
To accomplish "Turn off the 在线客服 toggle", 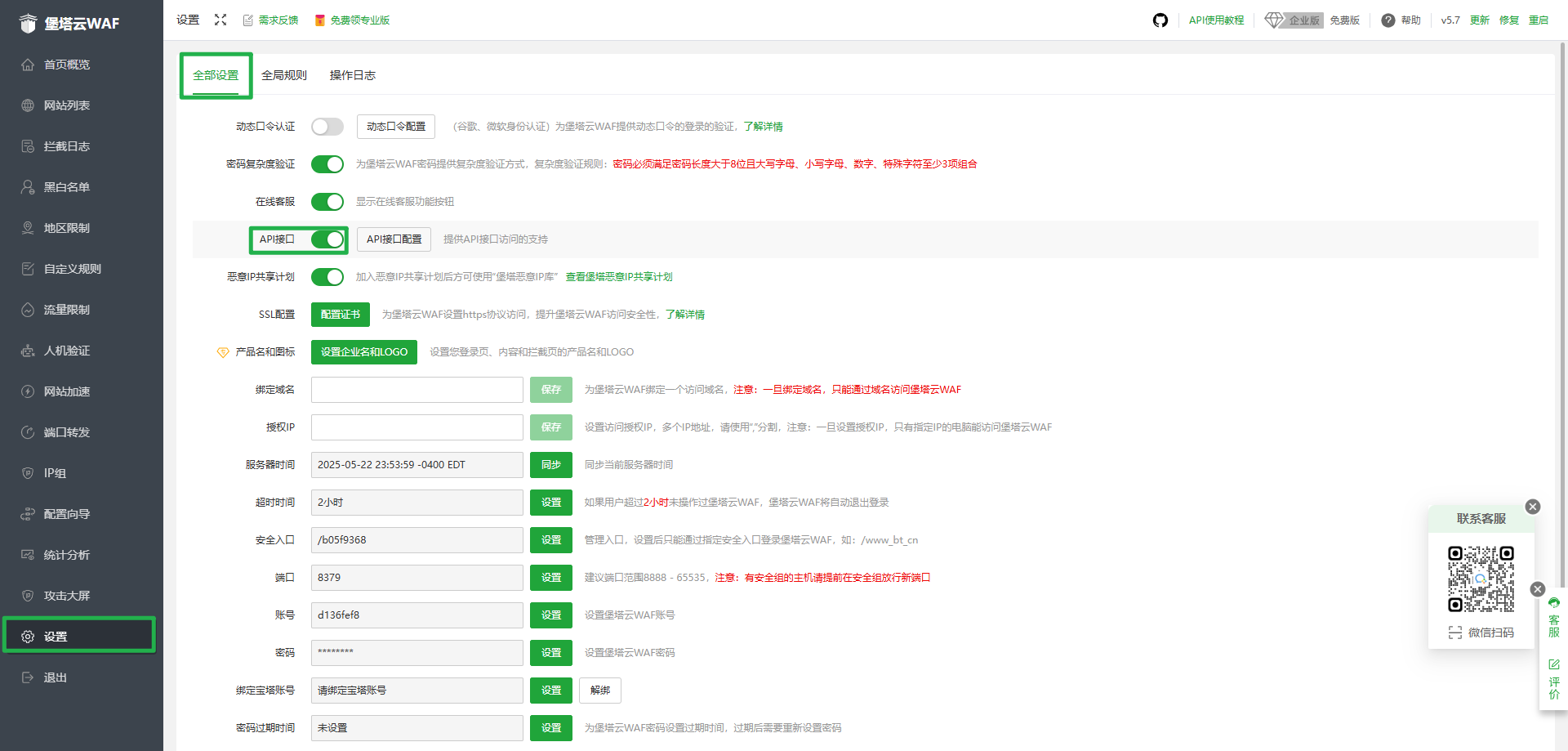I will click(327, 202).
